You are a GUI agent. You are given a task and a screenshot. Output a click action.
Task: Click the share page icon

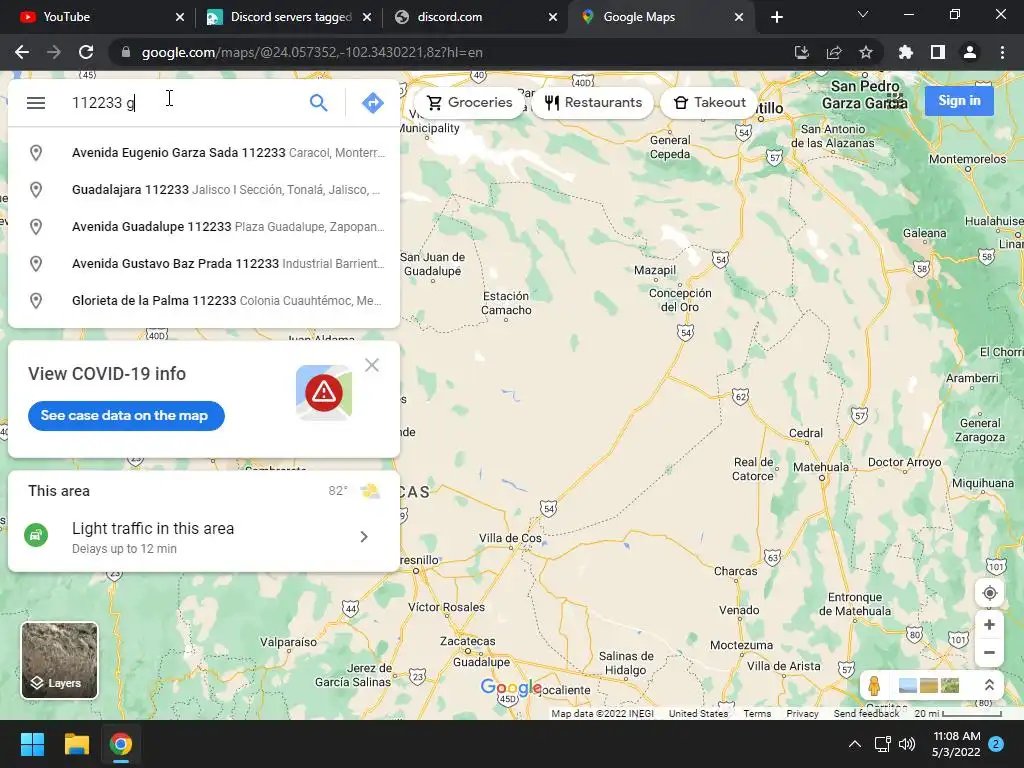click(x=833, y=52)
